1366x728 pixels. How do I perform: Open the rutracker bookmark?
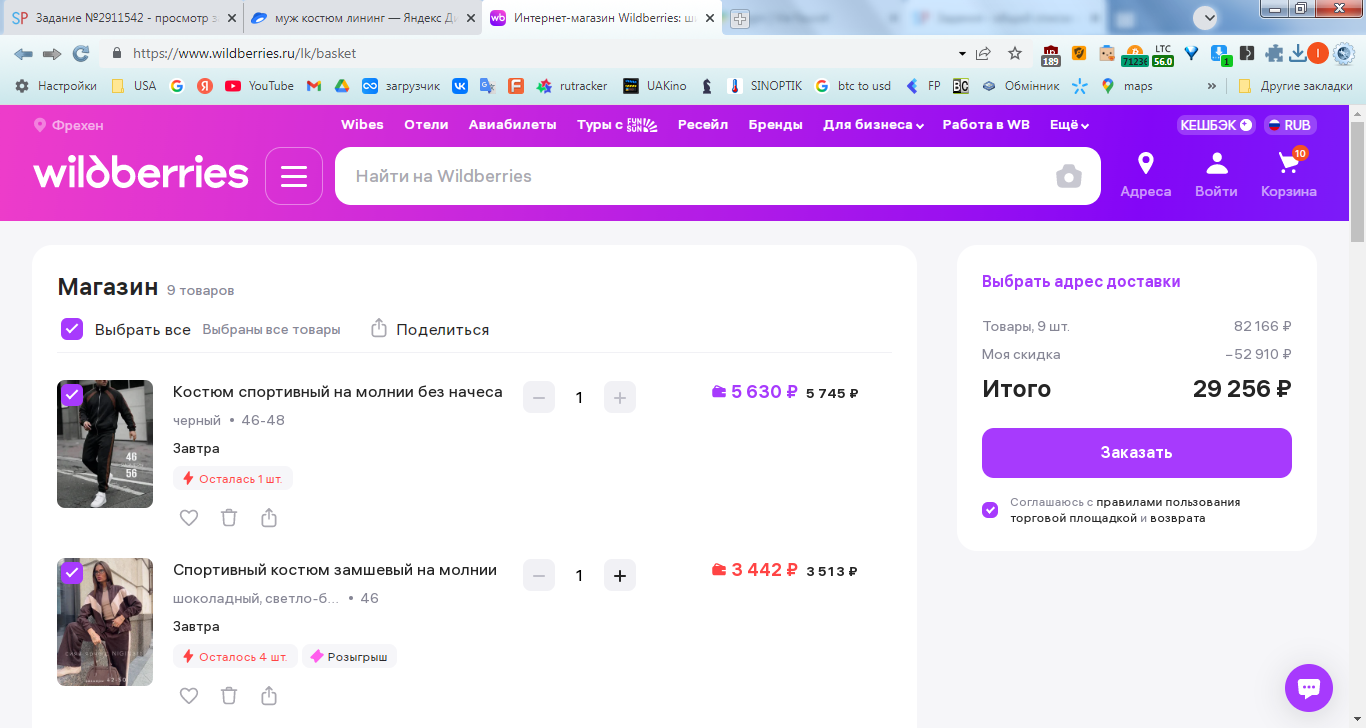pyautogui.click(x=572, y=86)
